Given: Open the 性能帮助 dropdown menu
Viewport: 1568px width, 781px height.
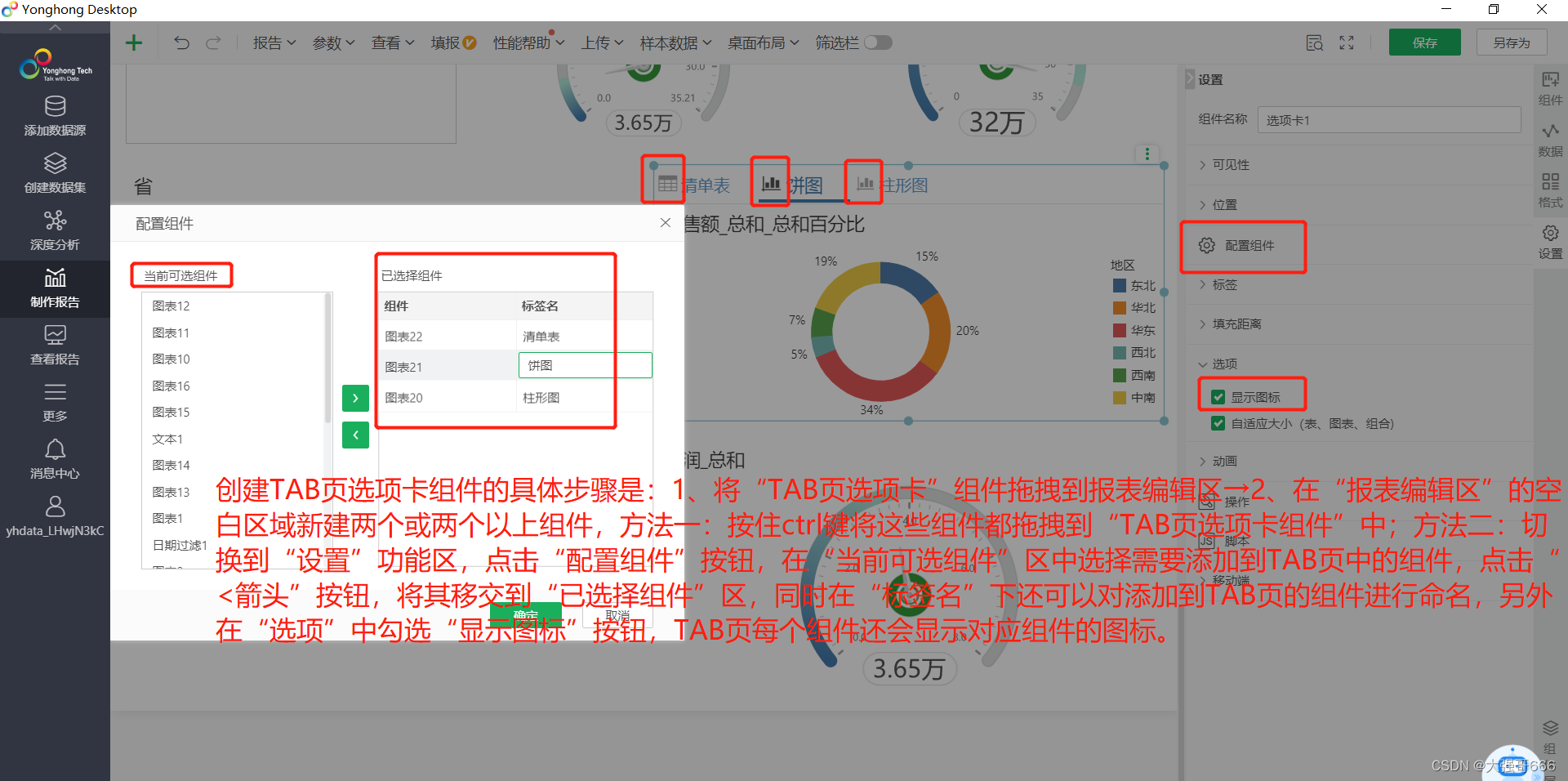Looking at the screenshot, I should [528, 42].
